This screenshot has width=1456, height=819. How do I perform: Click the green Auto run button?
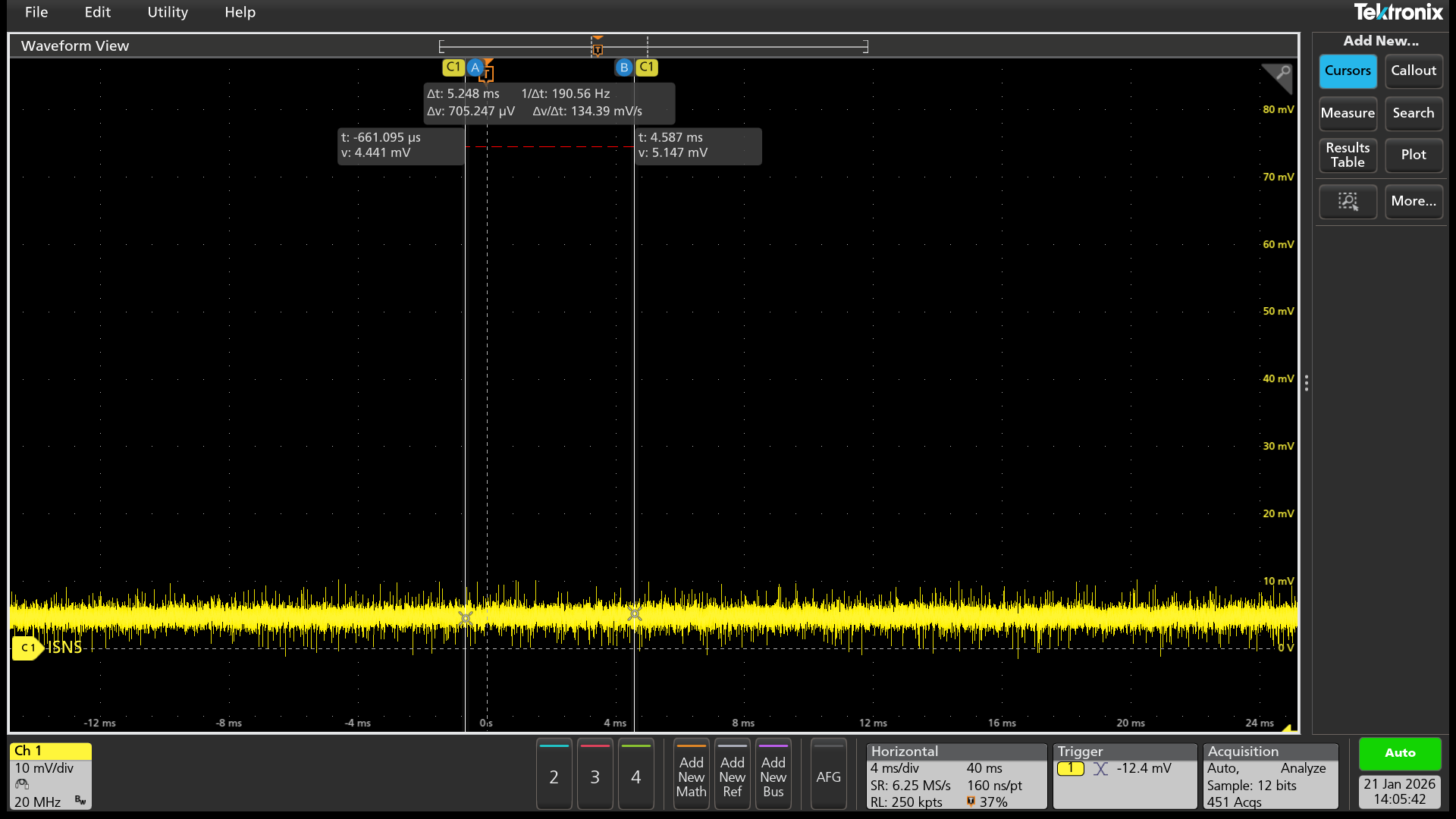click(x=1400, y=753)
